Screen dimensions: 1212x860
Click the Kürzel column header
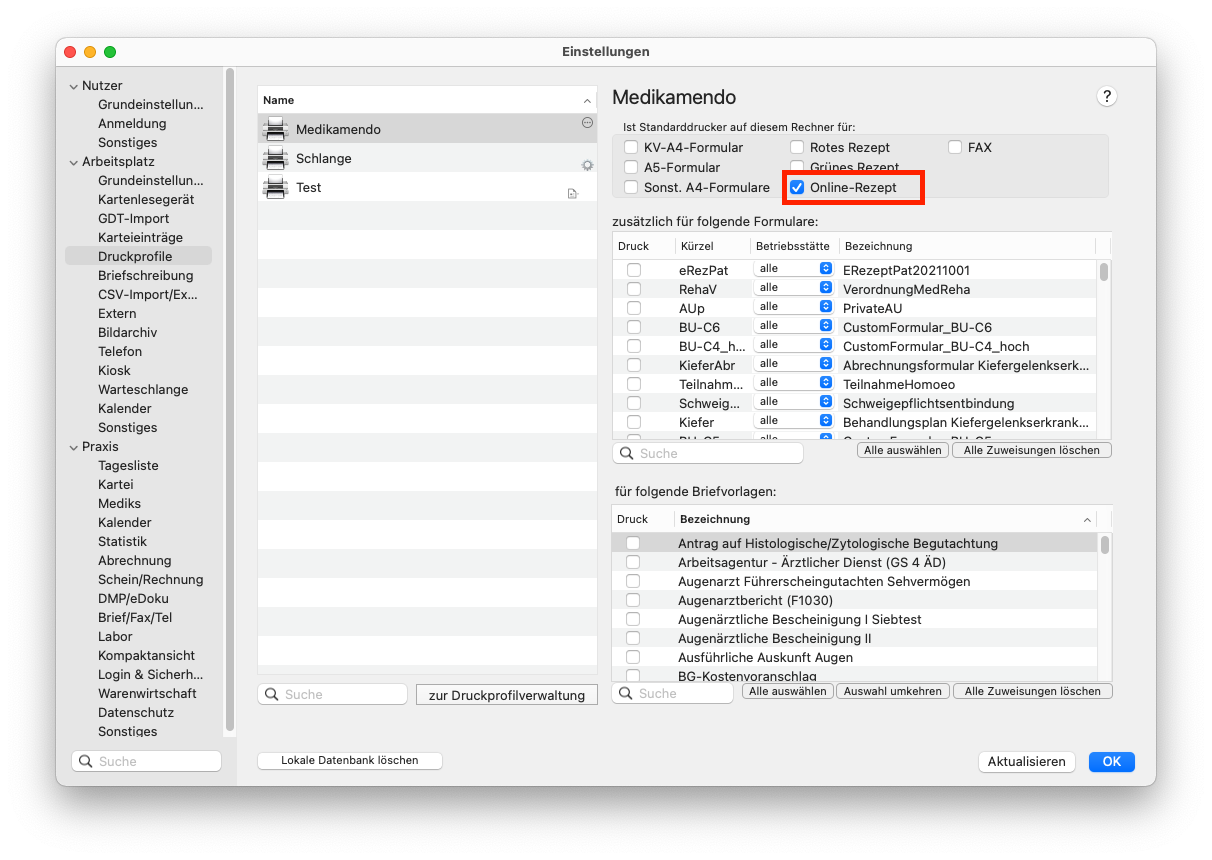click(x=712, y=246)
